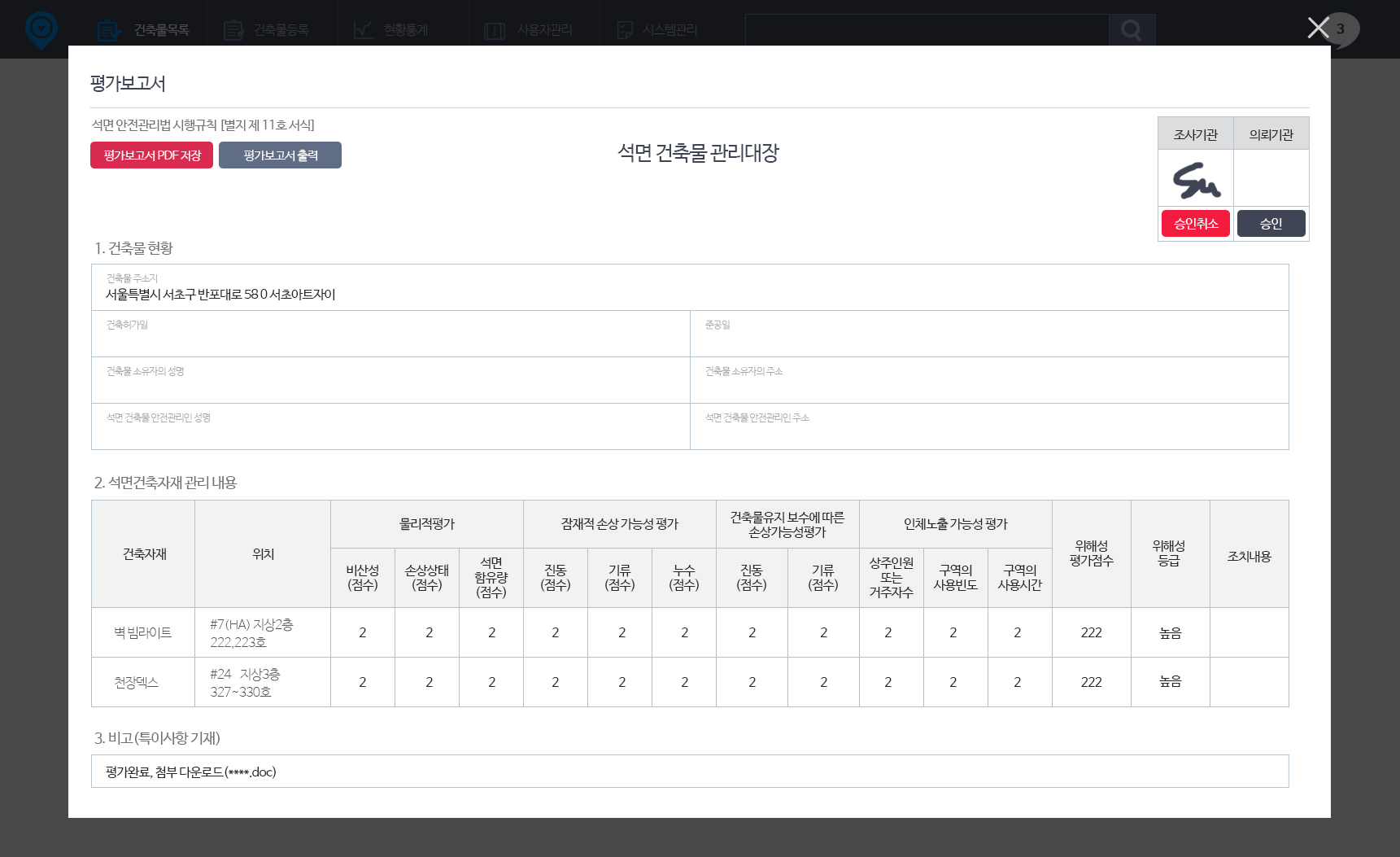Click the blue location pin logo
The height and width of the screenshot is (857, 1400).
(41, 30)
